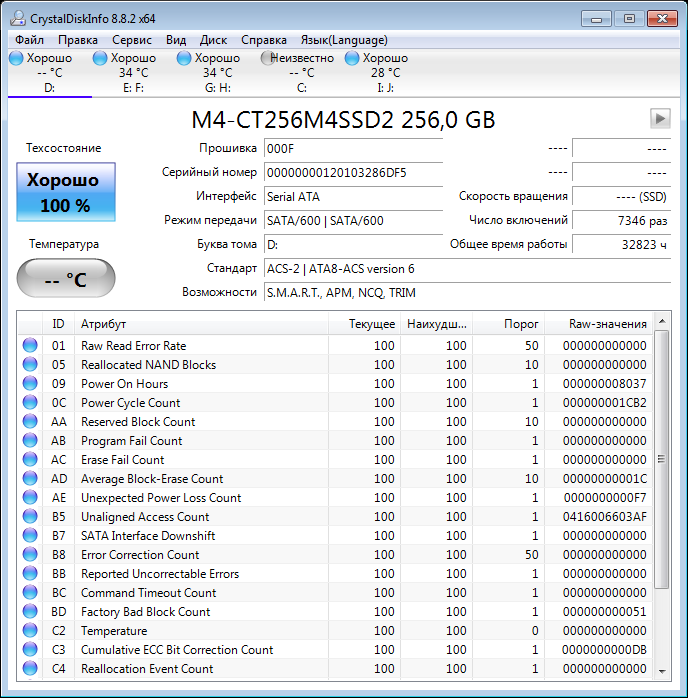688x698 pixels.
Task: Click the SATA/600 transfer mode field
Action: coord(353,220)
